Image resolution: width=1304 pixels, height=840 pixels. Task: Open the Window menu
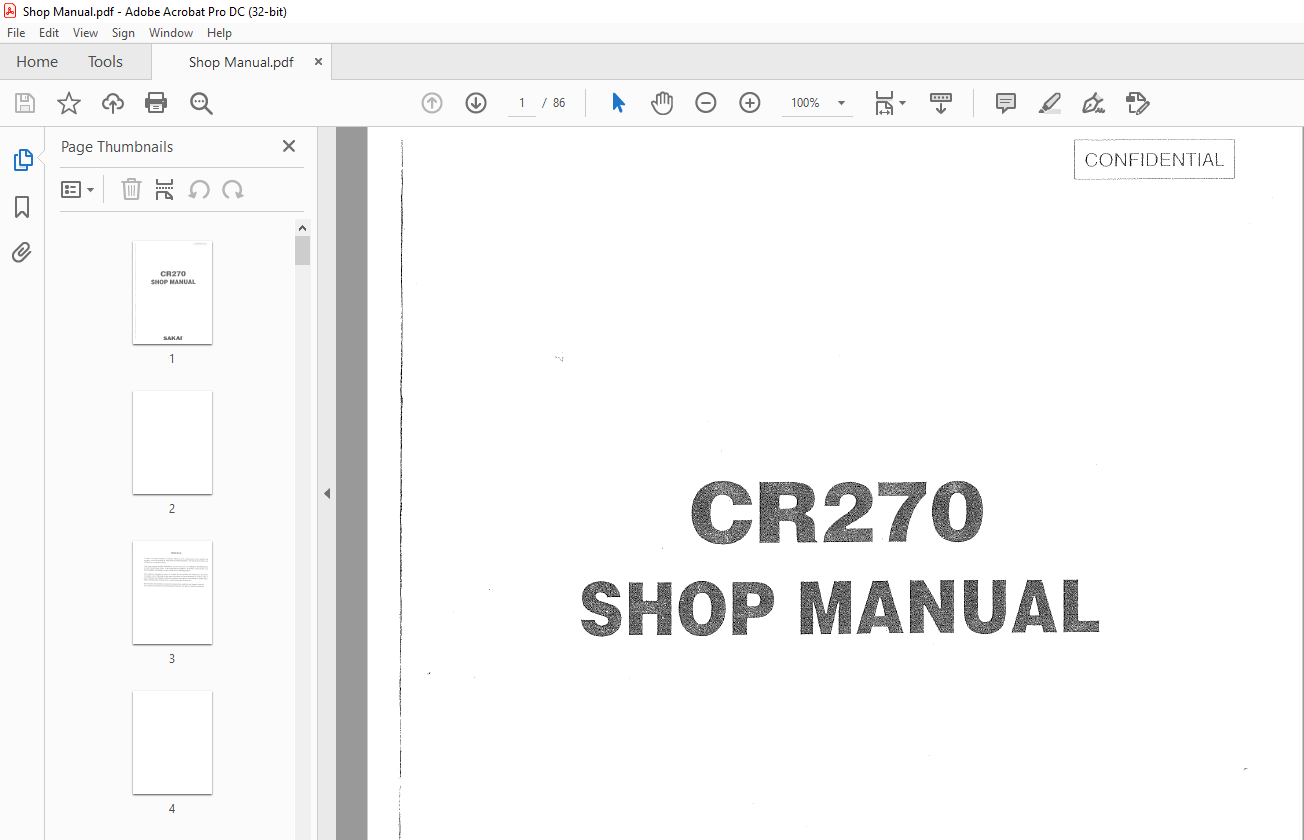coord(171,33)
